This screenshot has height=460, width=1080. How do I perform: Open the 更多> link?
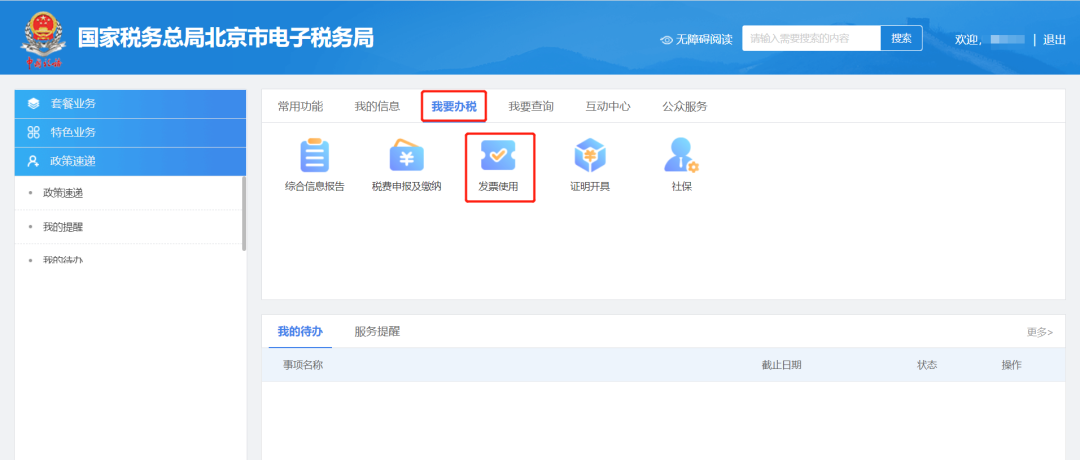coord(1039,332)
